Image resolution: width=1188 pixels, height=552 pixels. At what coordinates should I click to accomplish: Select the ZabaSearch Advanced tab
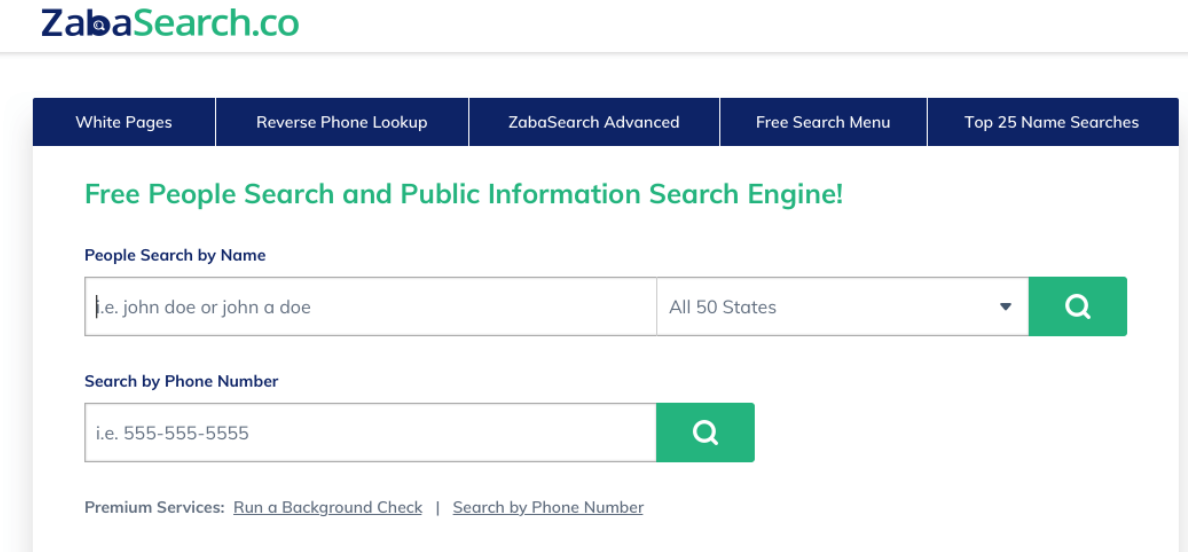point(594,122)
